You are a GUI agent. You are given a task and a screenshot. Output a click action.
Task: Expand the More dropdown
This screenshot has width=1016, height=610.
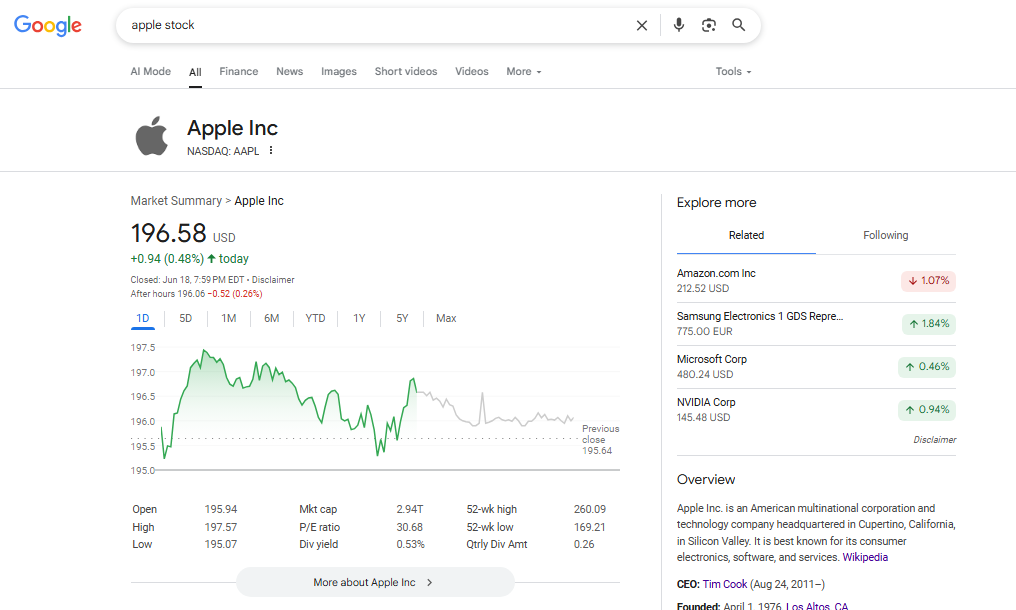pos(524,71)
